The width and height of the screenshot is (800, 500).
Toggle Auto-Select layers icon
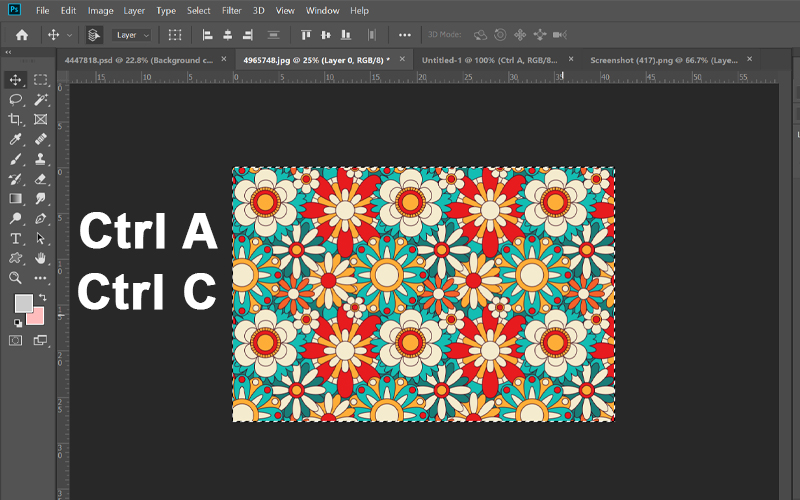click(x=94, y=35)
